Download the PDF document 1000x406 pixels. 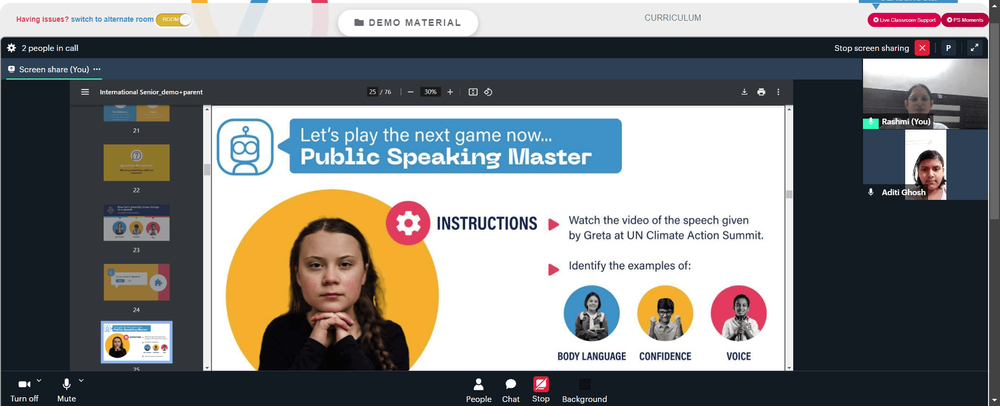[744, 92]
